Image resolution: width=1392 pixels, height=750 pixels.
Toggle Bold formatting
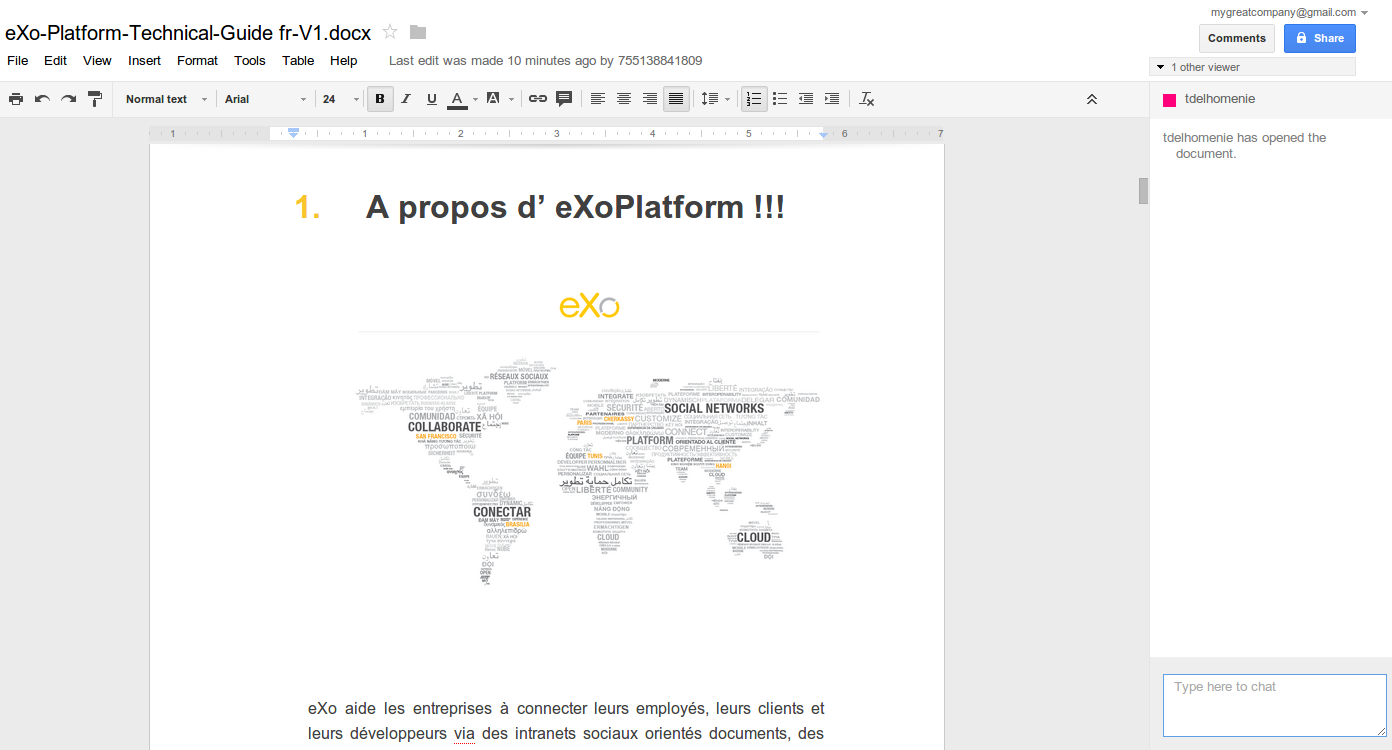pos(380,99)
